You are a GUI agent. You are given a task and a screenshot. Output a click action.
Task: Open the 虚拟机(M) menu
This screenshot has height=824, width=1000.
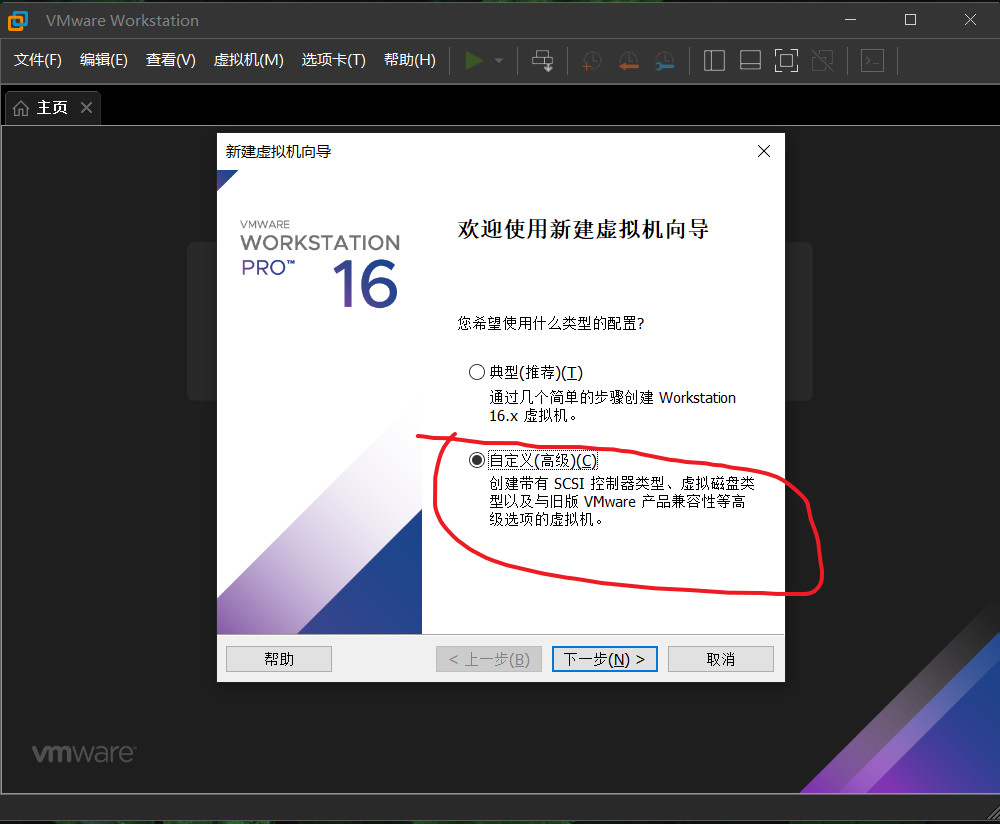(x=248, y=60)
